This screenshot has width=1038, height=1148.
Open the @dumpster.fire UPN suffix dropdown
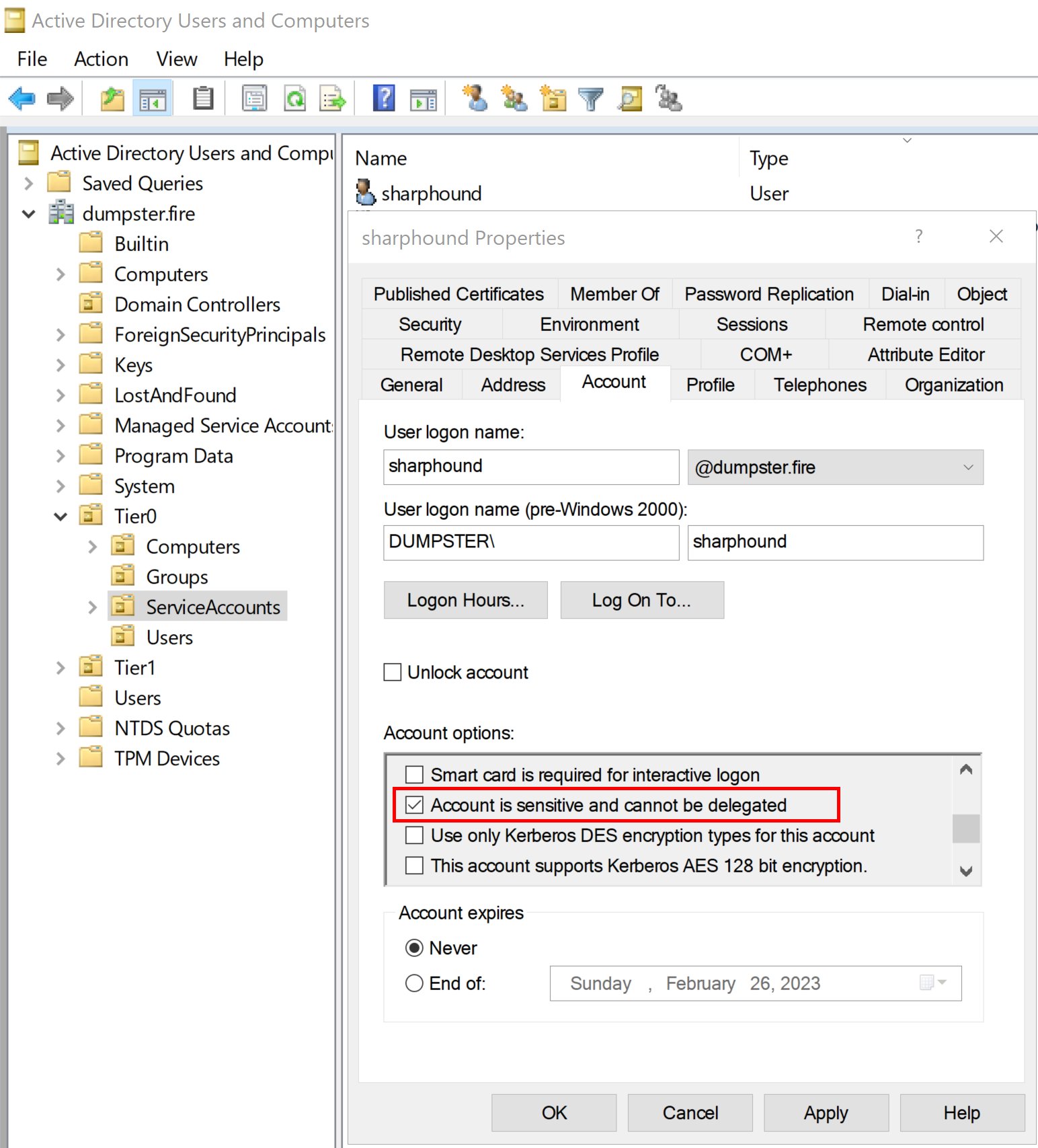(836, 467)
